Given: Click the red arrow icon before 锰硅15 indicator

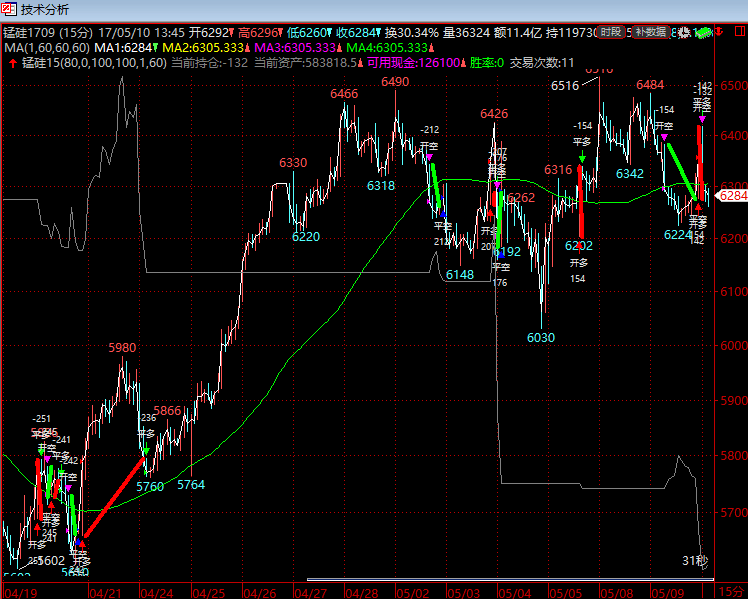Looking at the screenshot, I should pos(13,63).
